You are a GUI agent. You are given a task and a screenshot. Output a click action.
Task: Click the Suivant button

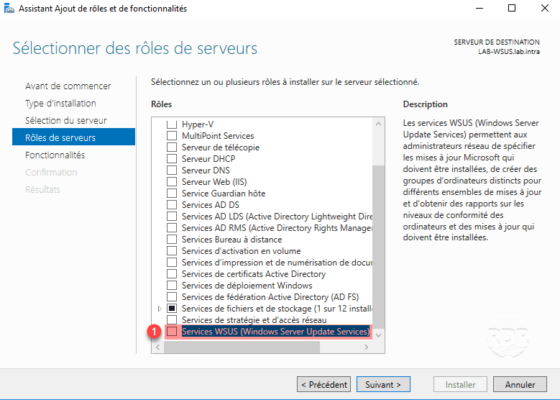click(383, 385)
